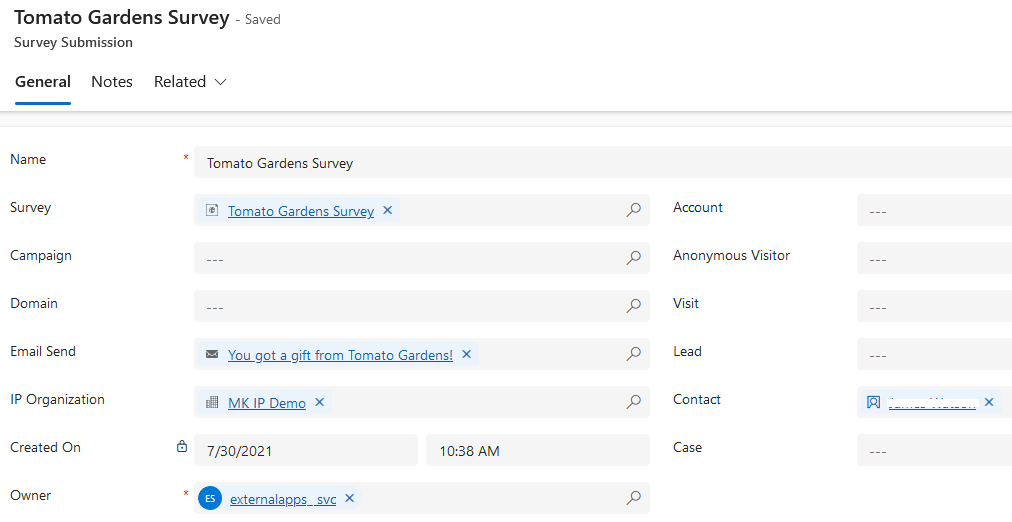Select the empty Case field
The width and height of the screenshot is (1012, 522).
[935, 450]
